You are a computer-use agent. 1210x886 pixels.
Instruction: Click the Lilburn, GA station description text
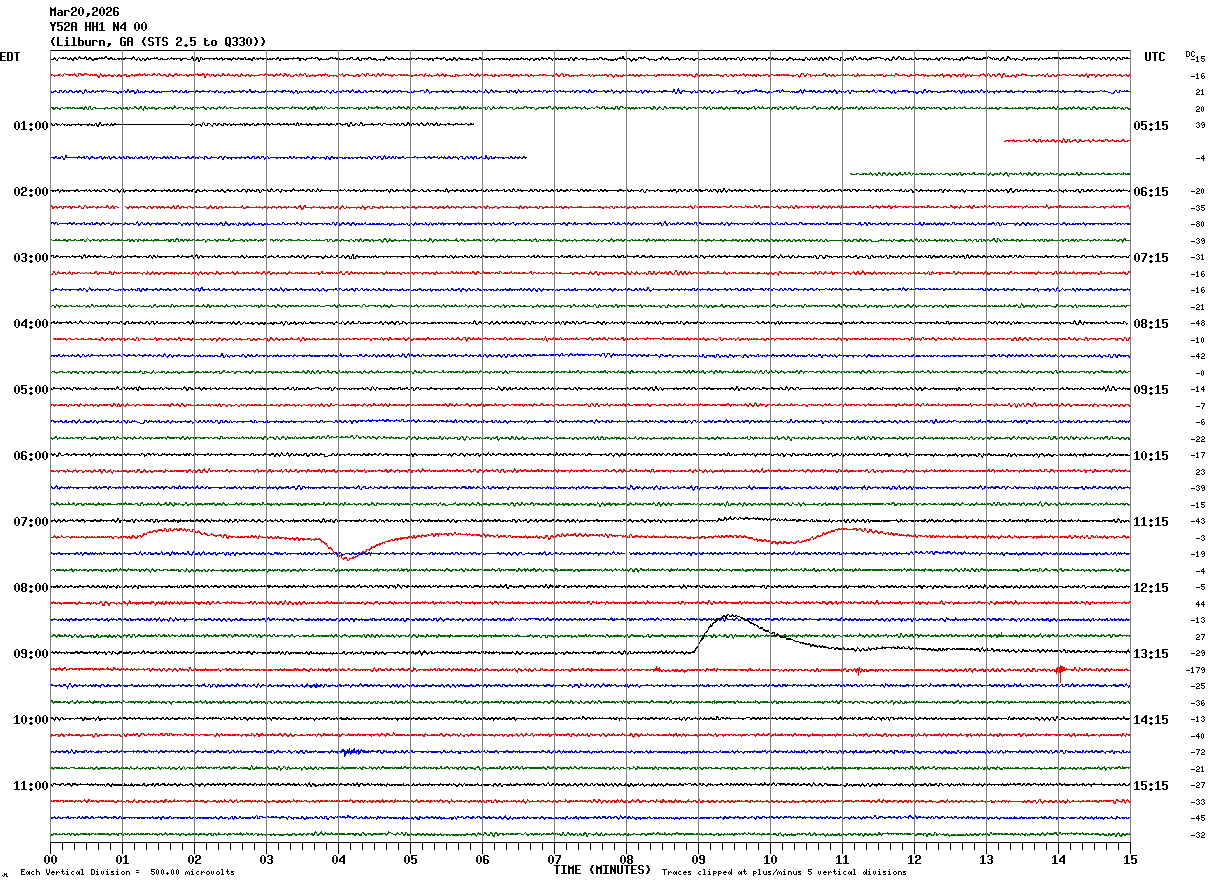pos(158,42)
